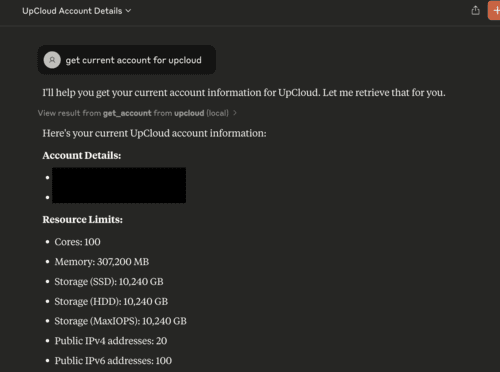This screenshot has width=500, height=372.
Task: Click the arrow after the (local) label
Action: pyautogui.click(x=235, y=113)
